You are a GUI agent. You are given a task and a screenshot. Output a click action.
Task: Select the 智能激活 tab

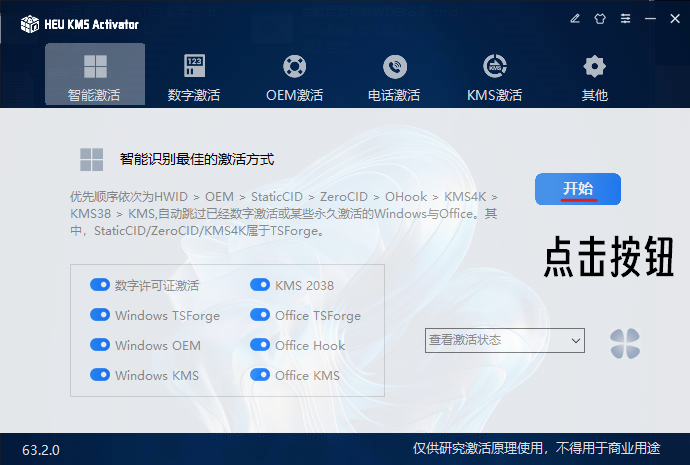coord(95,77)
